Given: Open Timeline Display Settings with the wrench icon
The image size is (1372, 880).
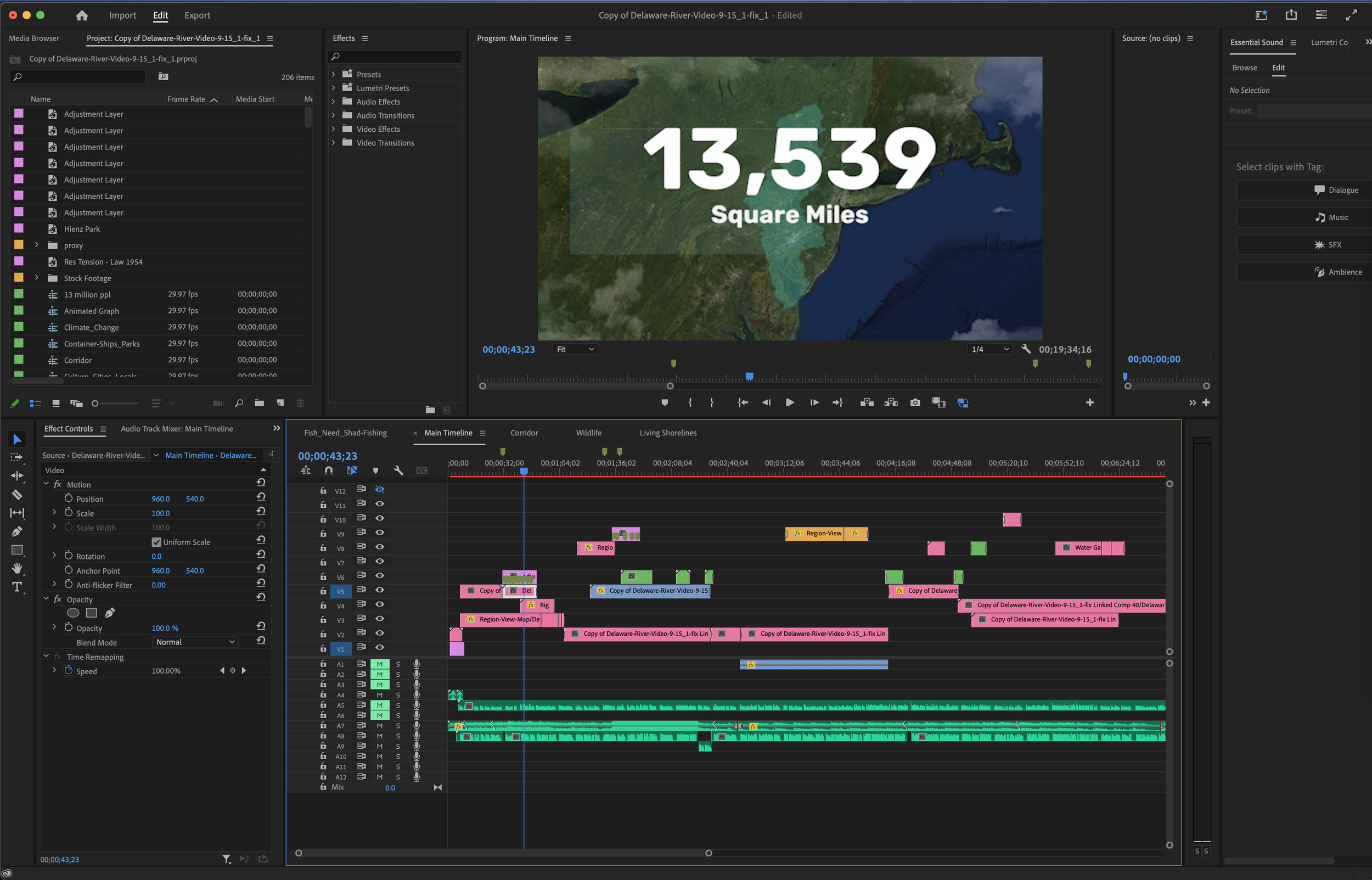Looking at the screenshot, I should tap(398, 470).
